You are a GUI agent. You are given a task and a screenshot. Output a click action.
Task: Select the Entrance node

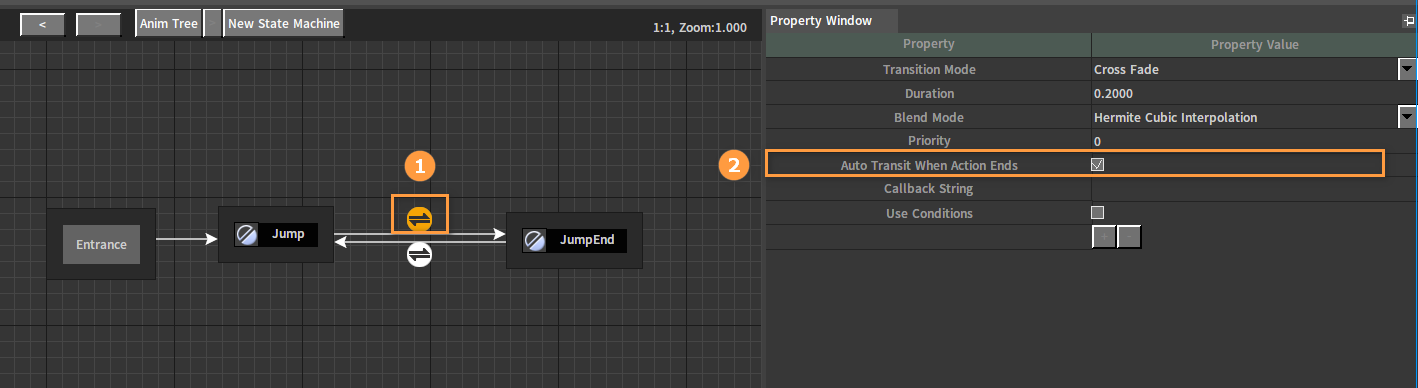101,244
